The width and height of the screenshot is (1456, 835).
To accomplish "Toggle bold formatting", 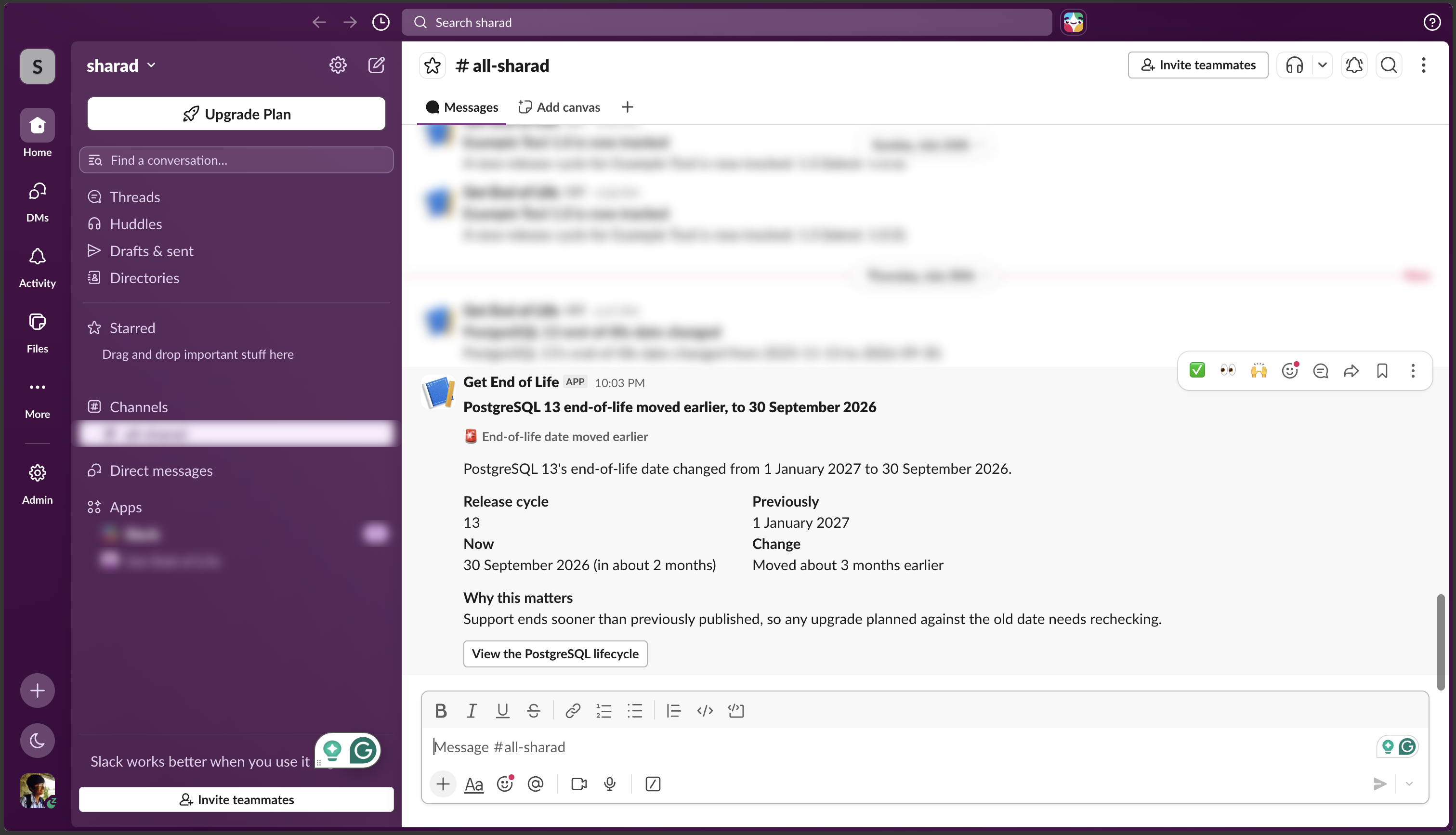I will pos(440,711).
